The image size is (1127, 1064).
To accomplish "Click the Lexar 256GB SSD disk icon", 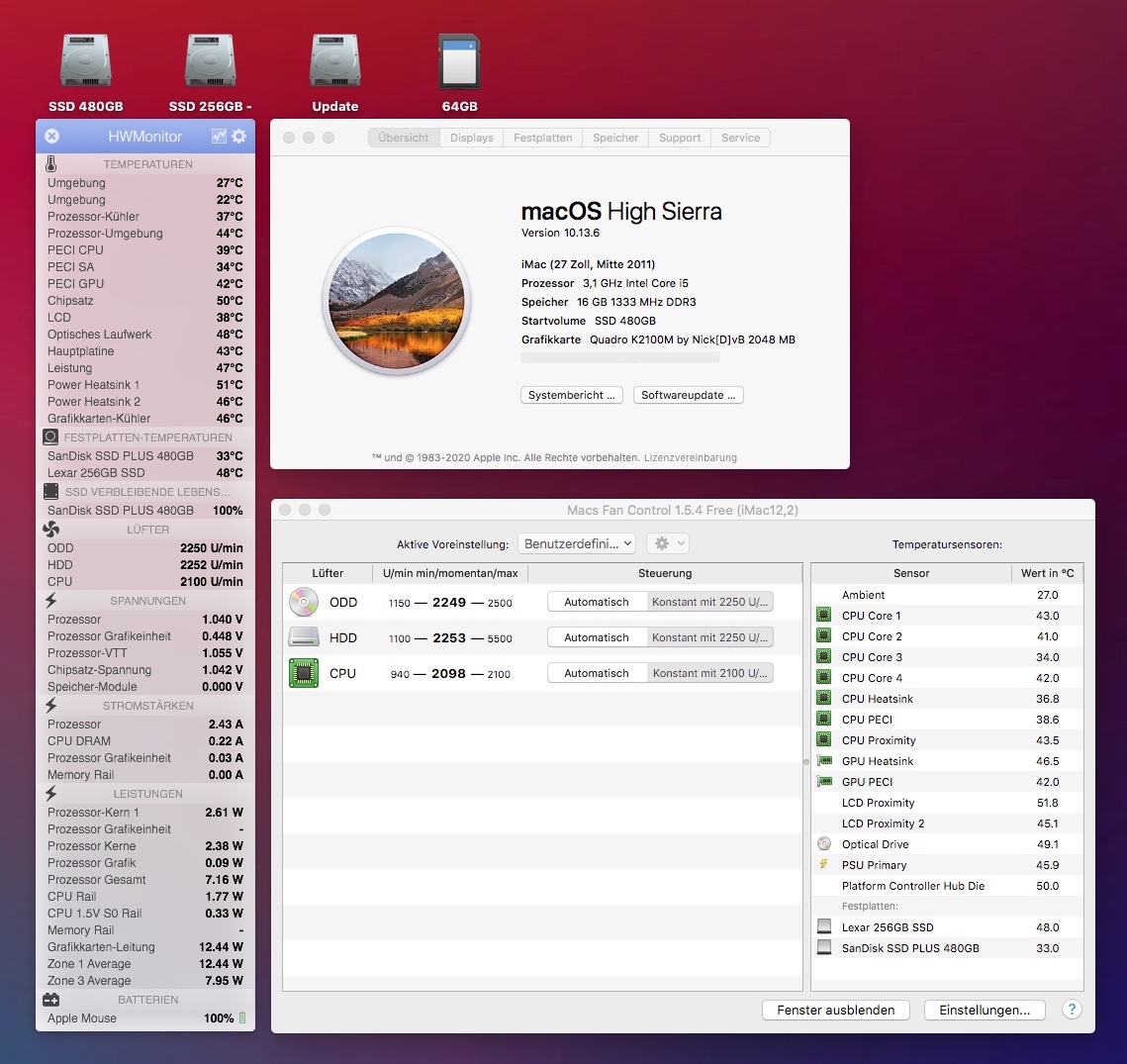I will tap(824, 926).
